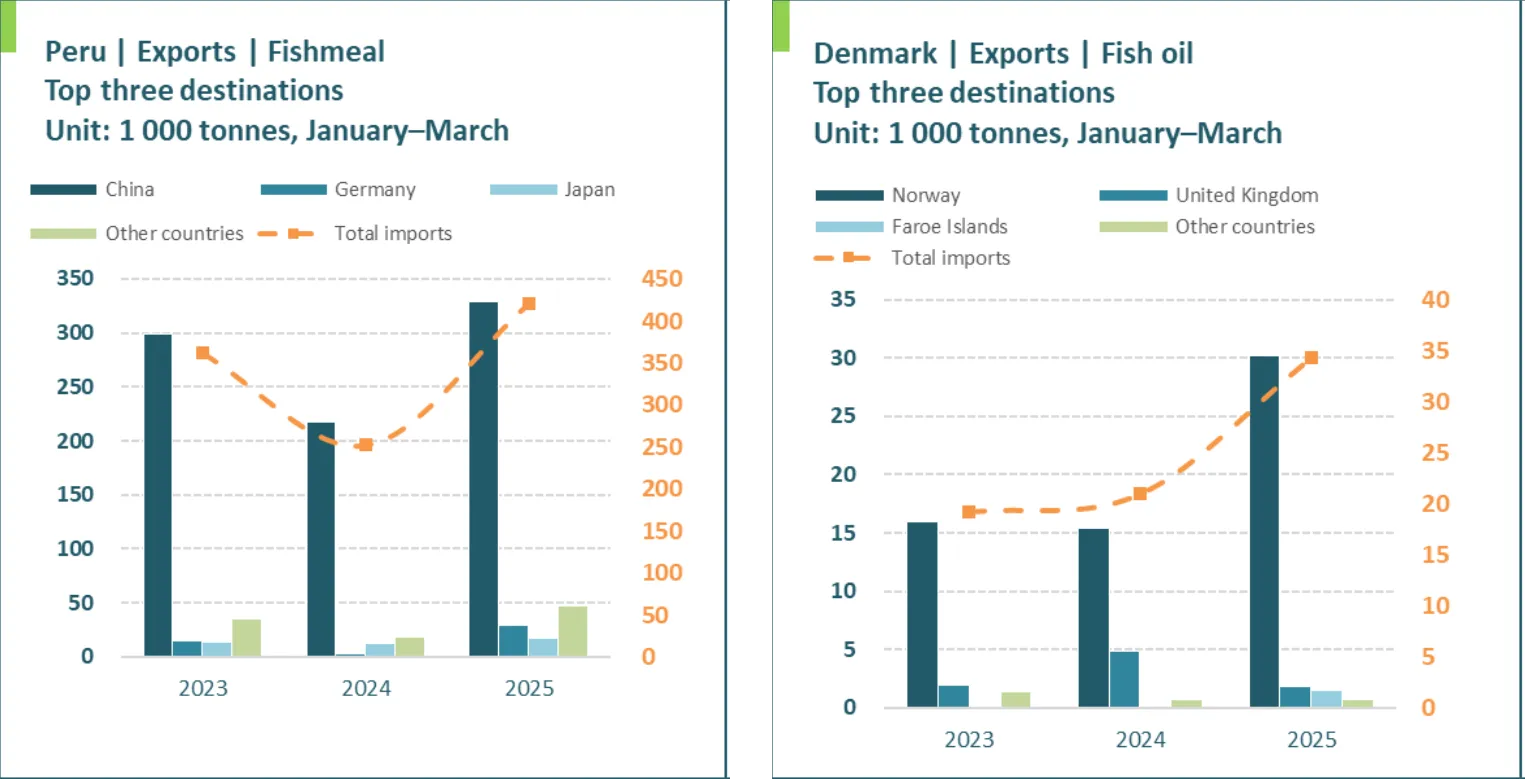Select the Norway legend swatch

849,196
